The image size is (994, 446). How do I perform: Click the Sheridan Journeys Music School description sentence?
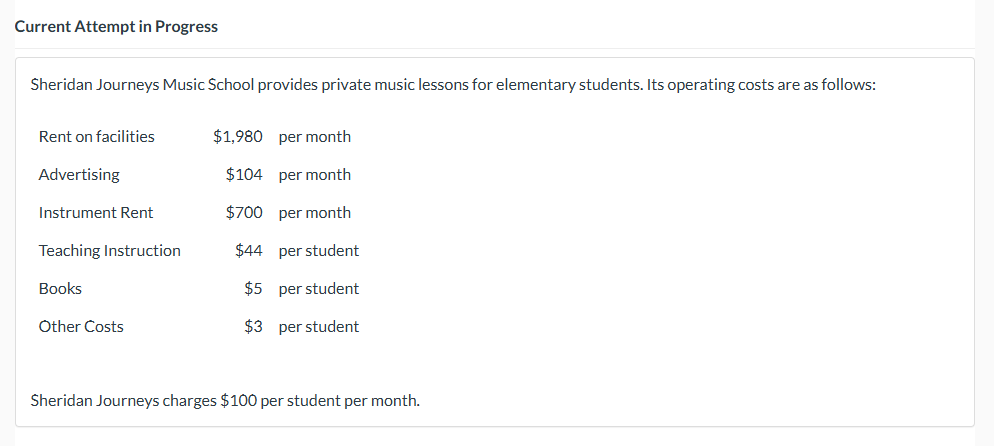[453, 85]
